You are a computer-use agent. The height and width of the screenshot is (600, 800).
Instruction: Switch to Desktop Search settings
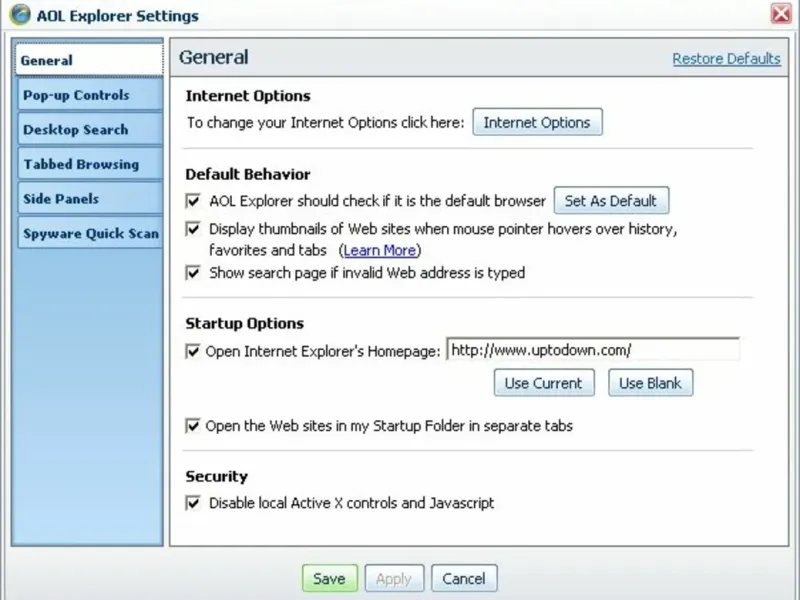(x=90, y=130)
